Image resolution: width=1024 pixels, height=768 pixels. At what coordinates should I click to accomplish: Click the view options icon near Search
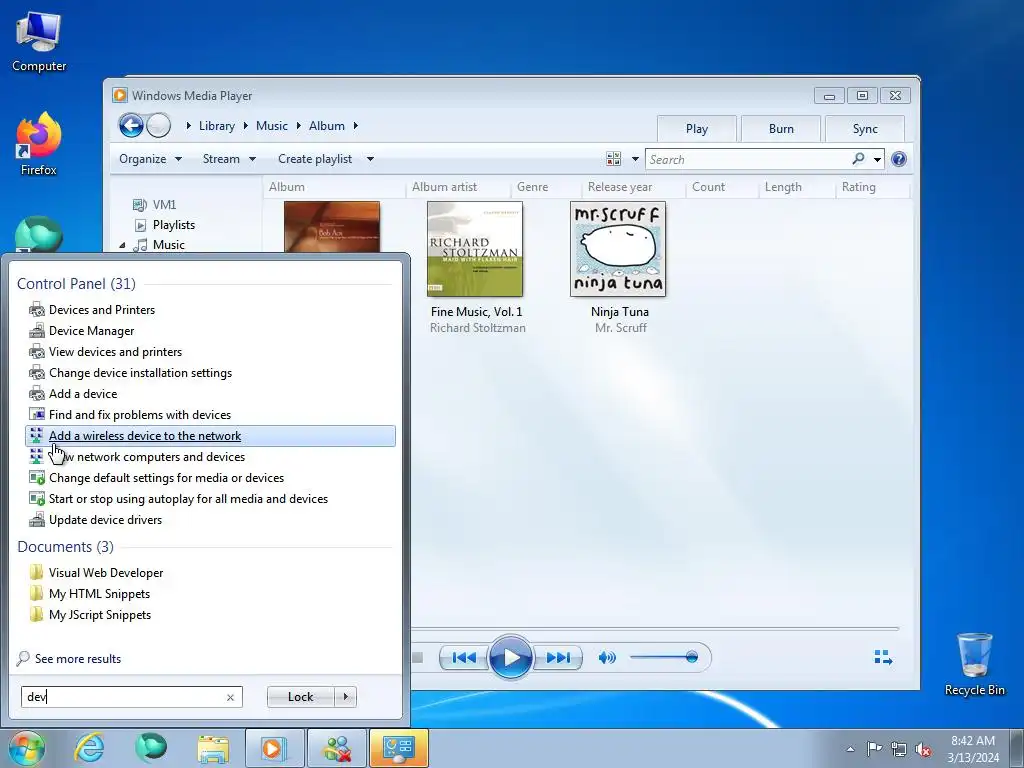click(613, 159)
